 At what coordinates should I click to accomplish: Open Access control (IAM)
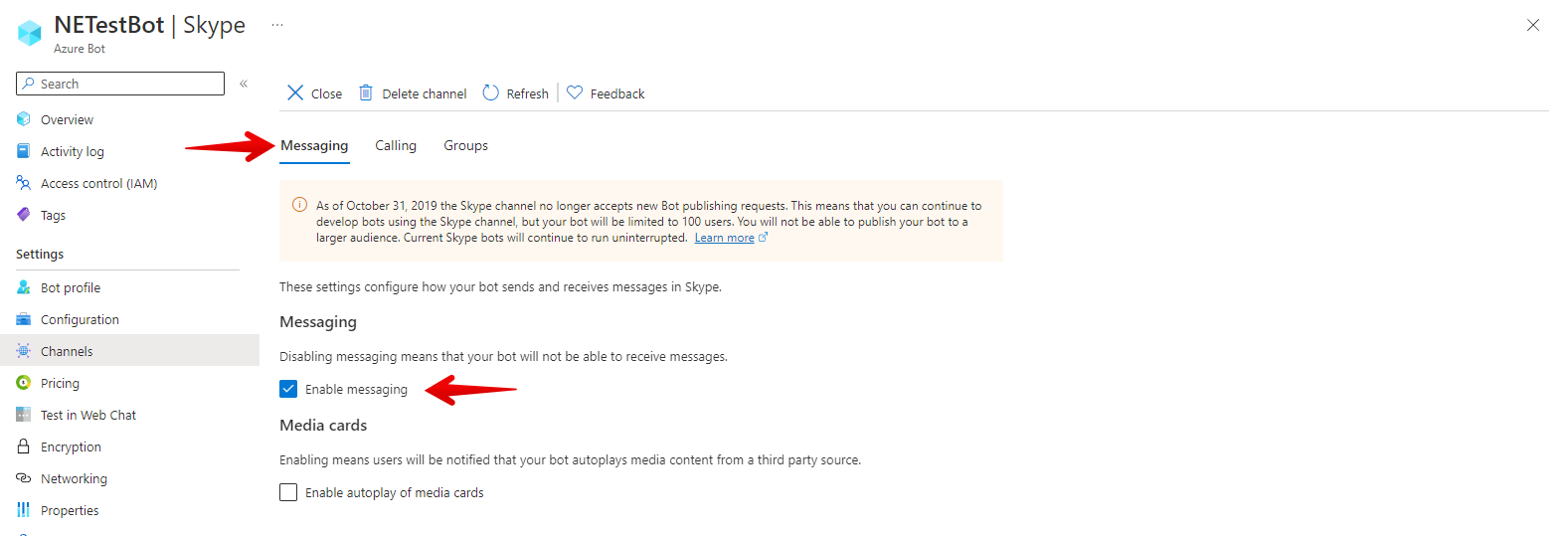pyautogui.click(x=98, y=183)
